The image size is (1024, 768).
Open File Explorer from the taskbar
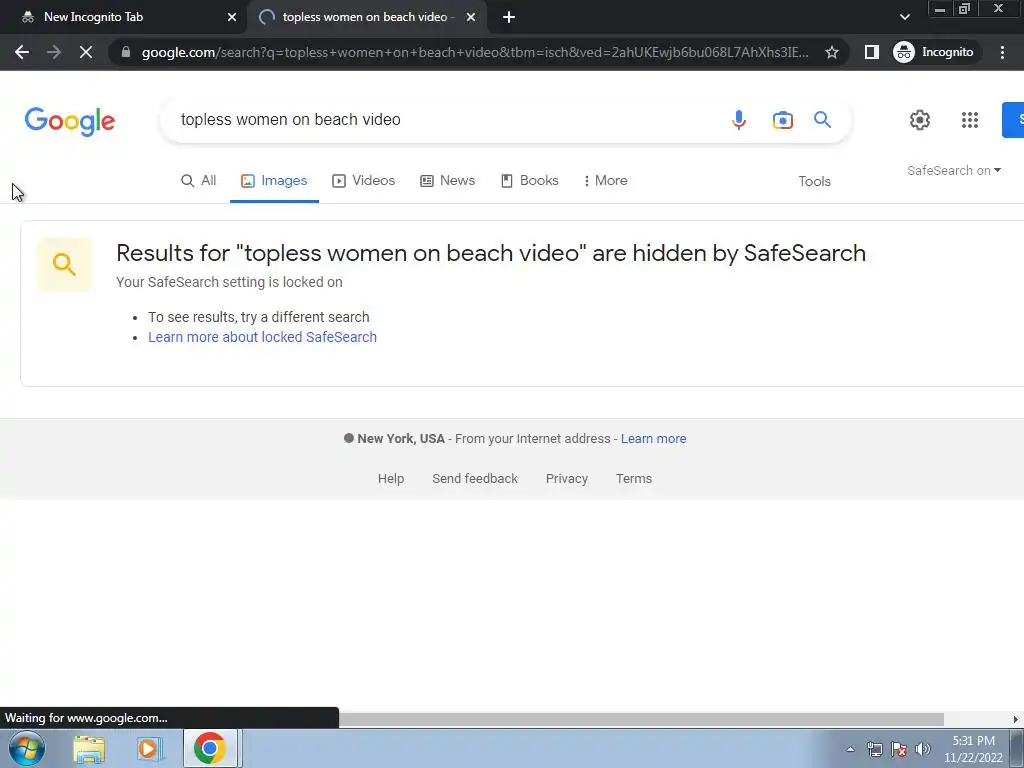tap(89, 749)
